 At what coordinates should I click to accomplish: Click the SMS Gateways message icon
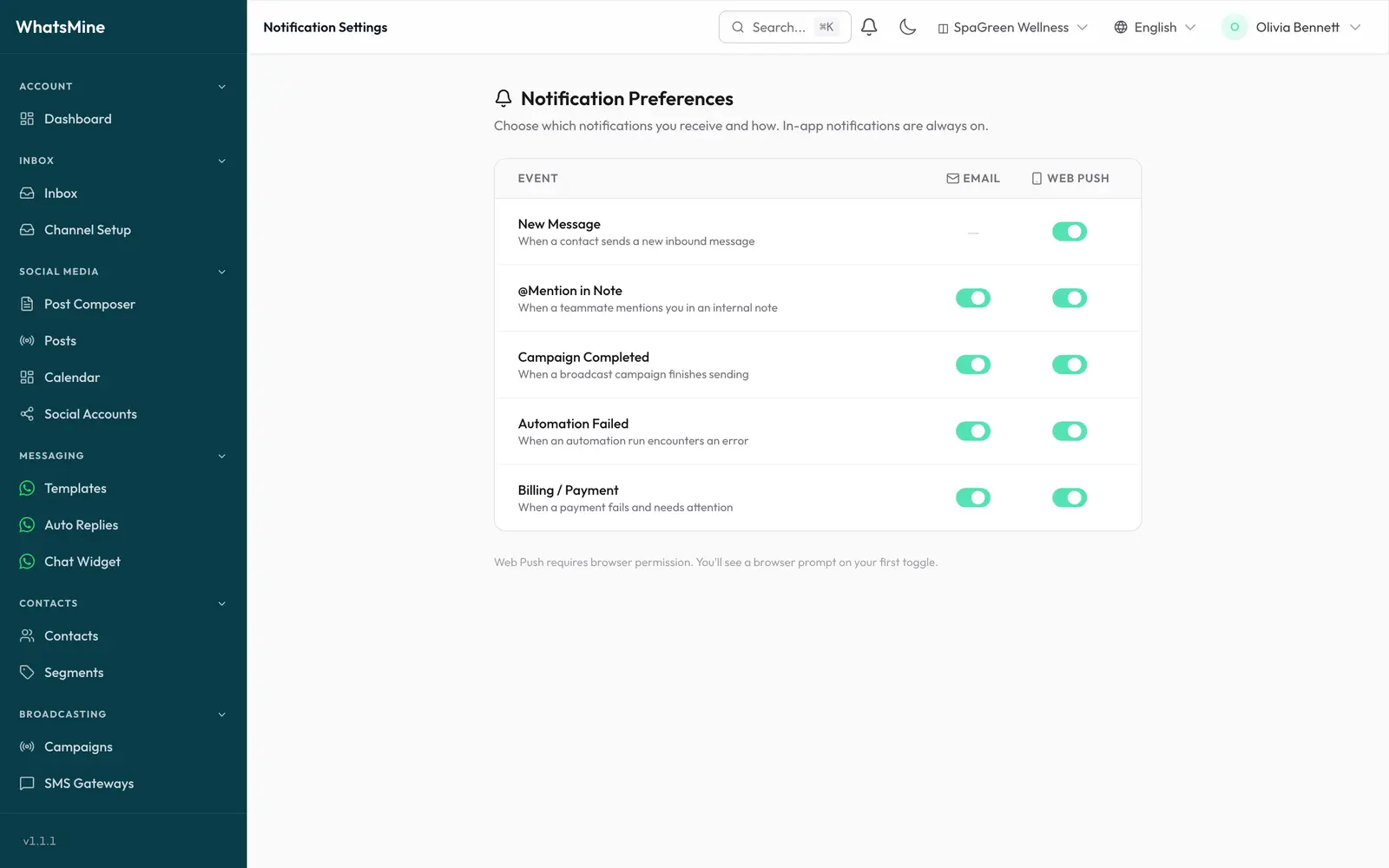pyautogui.click(x=27, y=784)
